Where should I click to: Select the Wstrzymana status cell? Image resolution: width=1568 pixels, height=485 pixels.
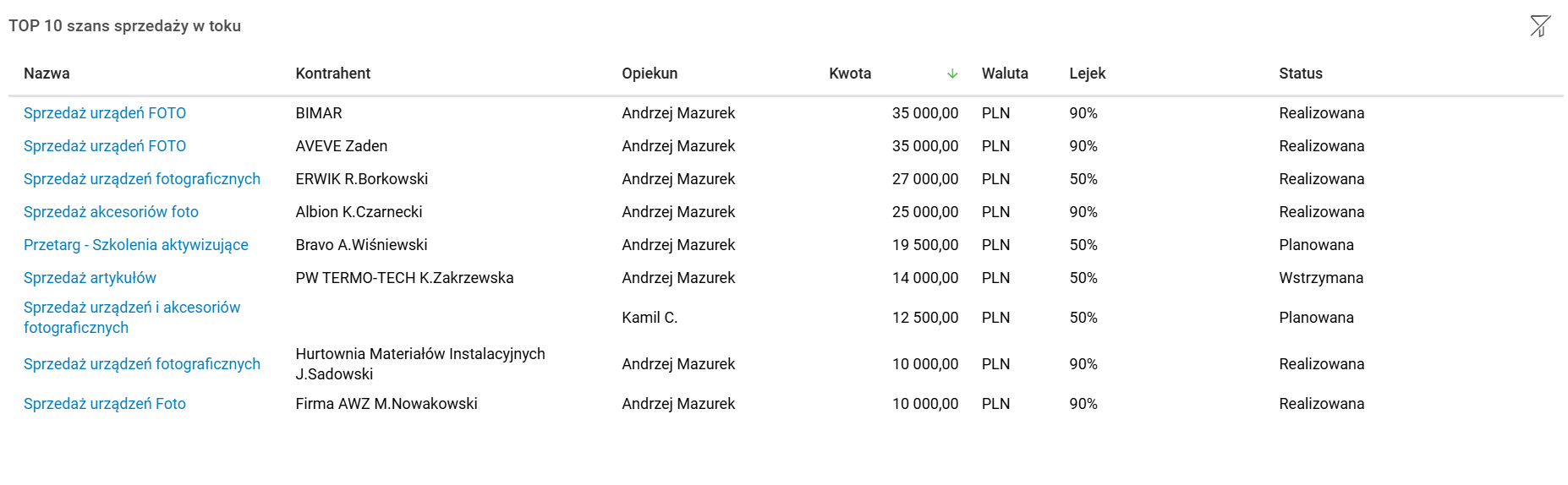click(1321, 278)
